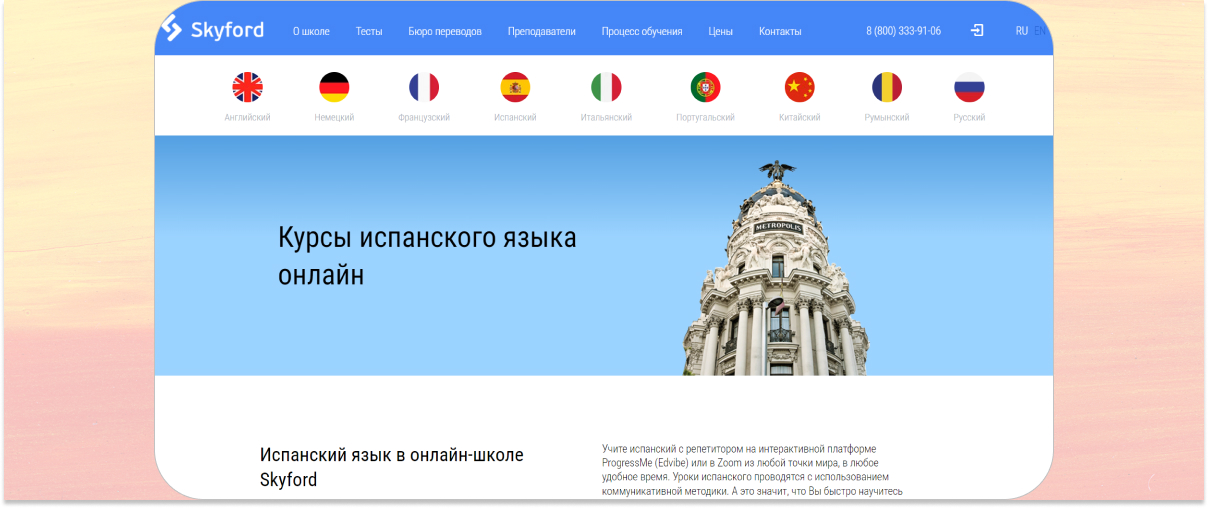This screenshot has height=508, width=1208.
Task: Click the Skyford logo in the header
Action: pos(214,29)
